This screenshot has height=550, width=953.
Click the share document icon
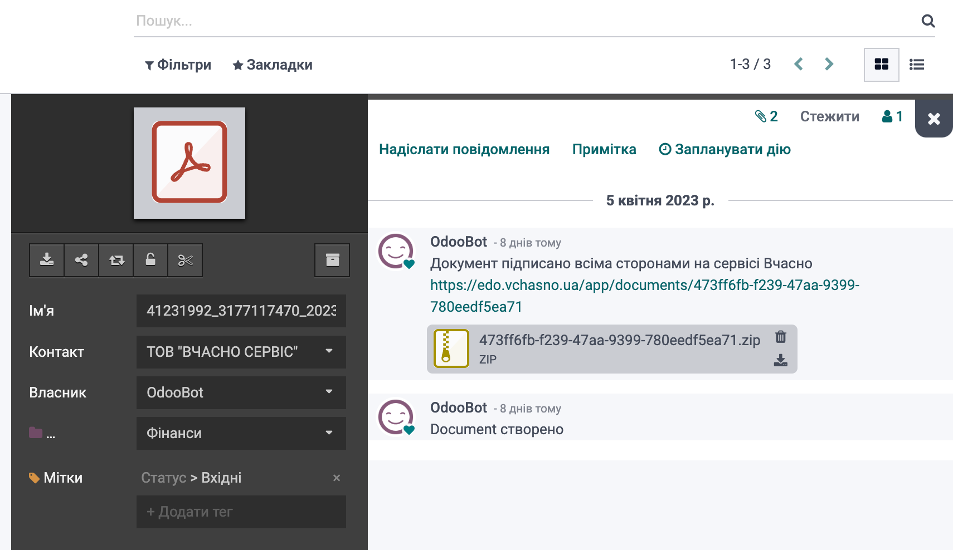[81, 260]
